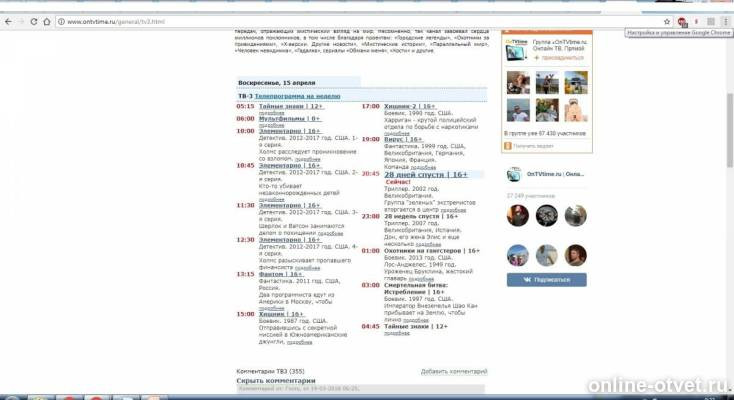Open 'Тайные знаки | 12+' at 05:15
This screenshot has width=734, height=400.
pyautogui.click(x=291, y=106)
